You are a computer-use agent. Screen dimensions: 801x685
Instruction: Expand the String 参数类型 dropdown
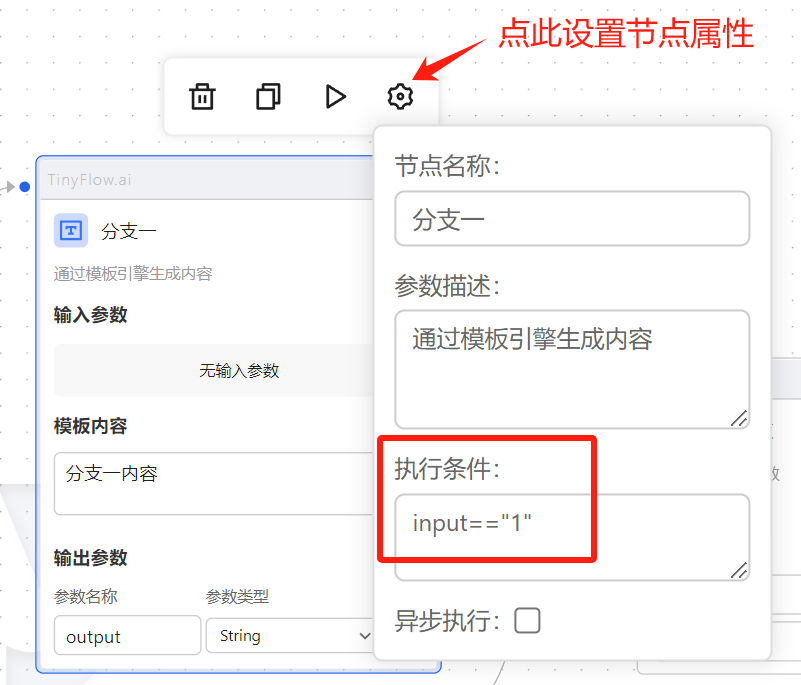pyautogui.click(x=290, y=636)
